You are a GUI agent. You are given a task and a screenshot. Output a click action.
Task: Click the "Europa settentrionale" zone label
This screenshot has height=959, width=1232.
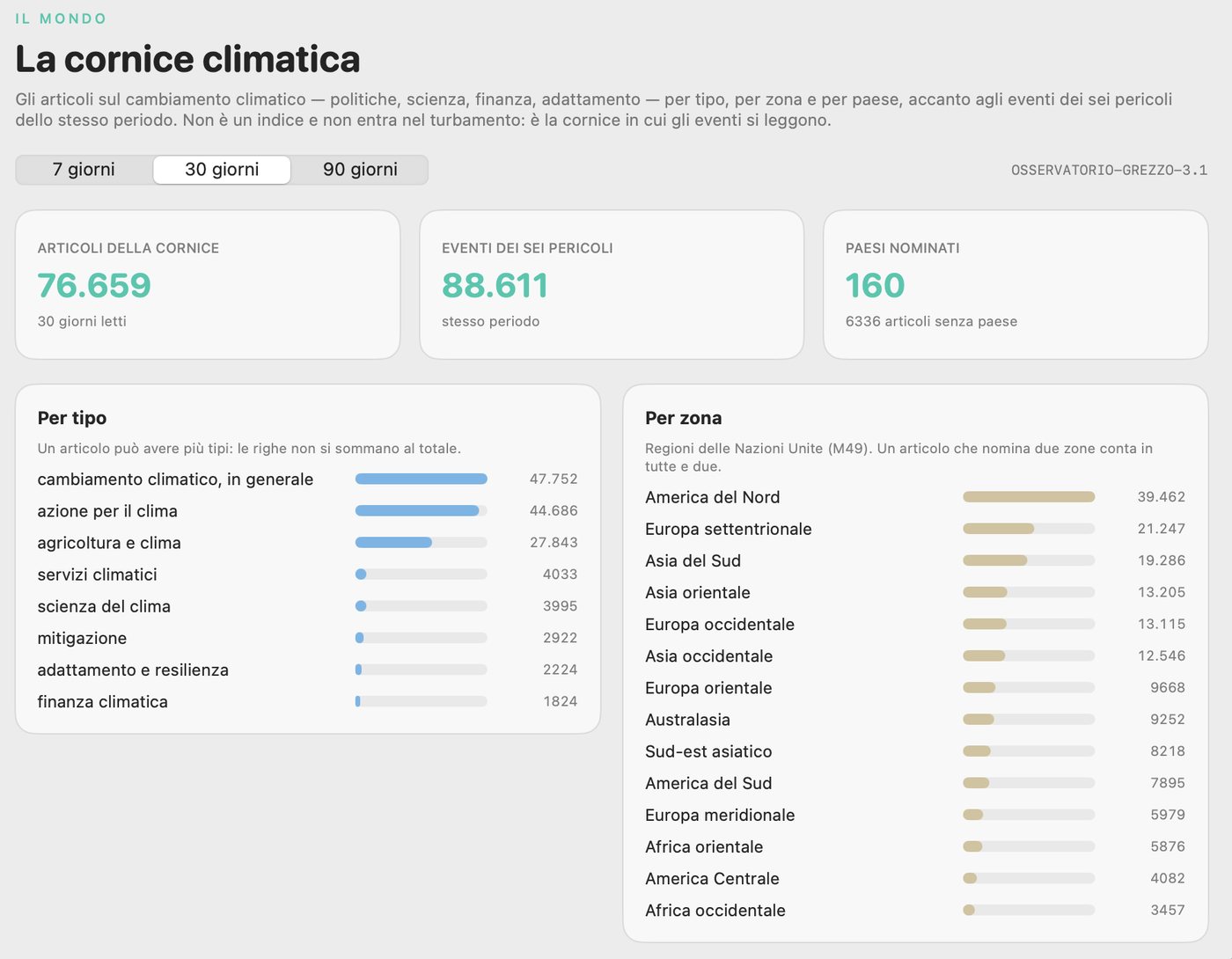728,529
